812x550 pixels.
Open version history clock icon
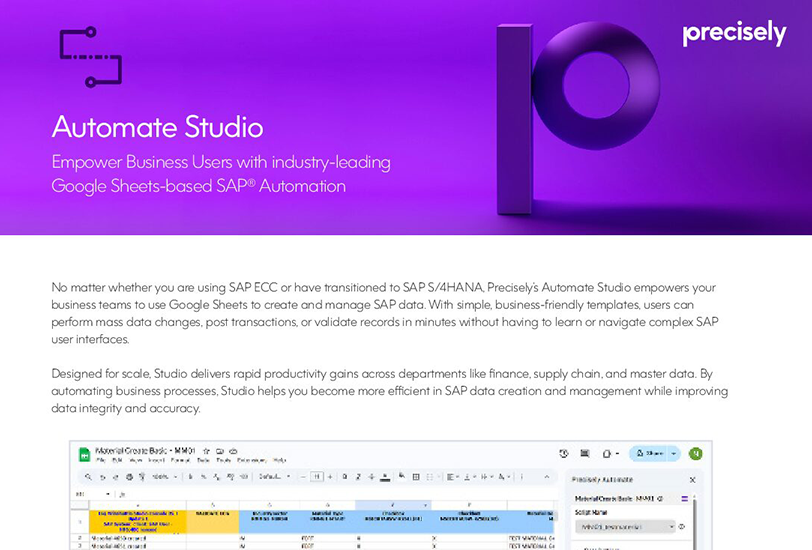click(563, 454)
